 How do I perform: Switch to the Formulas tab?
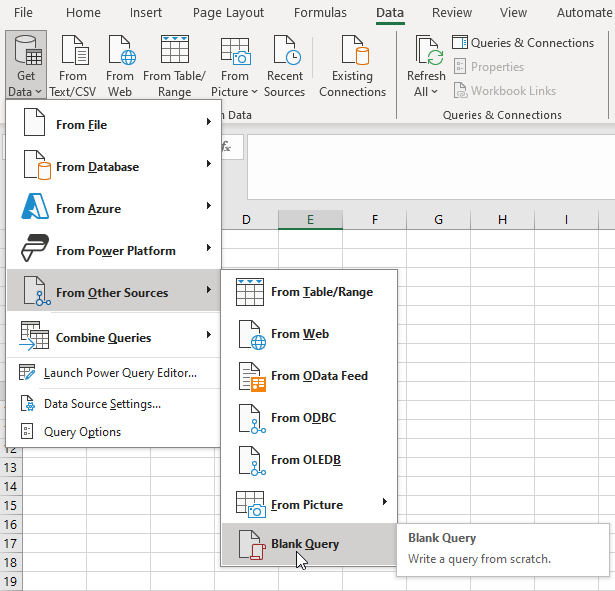(320, 13)
